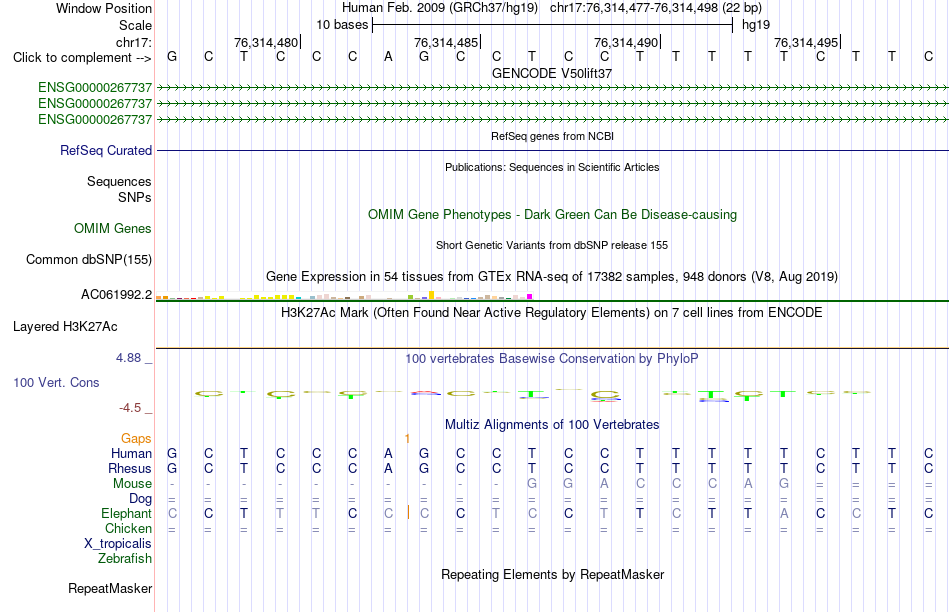Open the 'RepeatMasker' track label
The width and height of the screenshot is (950, 612).
[x=110, y=588]
